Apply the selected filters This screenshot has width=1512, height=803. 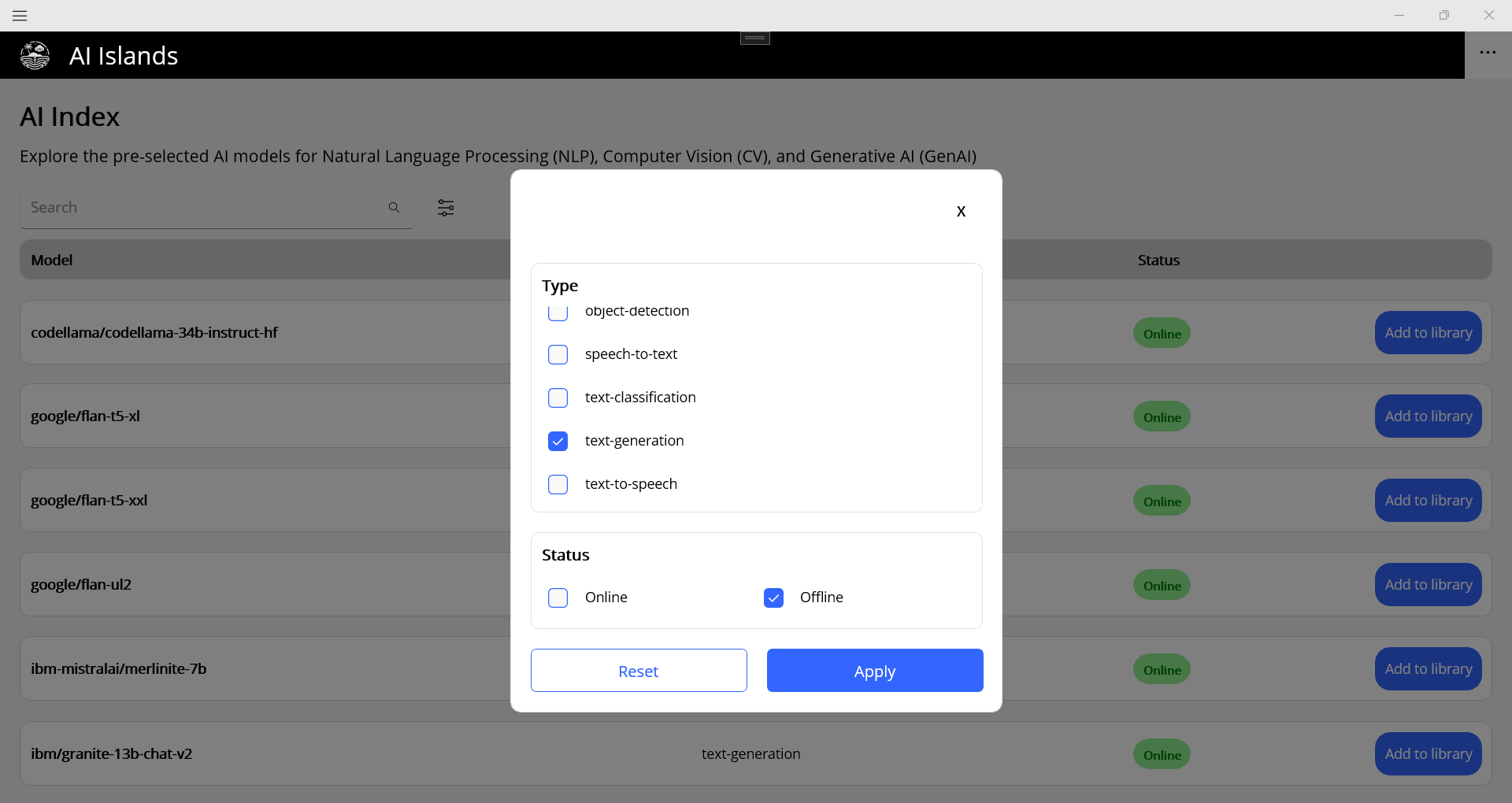(875, 671)
